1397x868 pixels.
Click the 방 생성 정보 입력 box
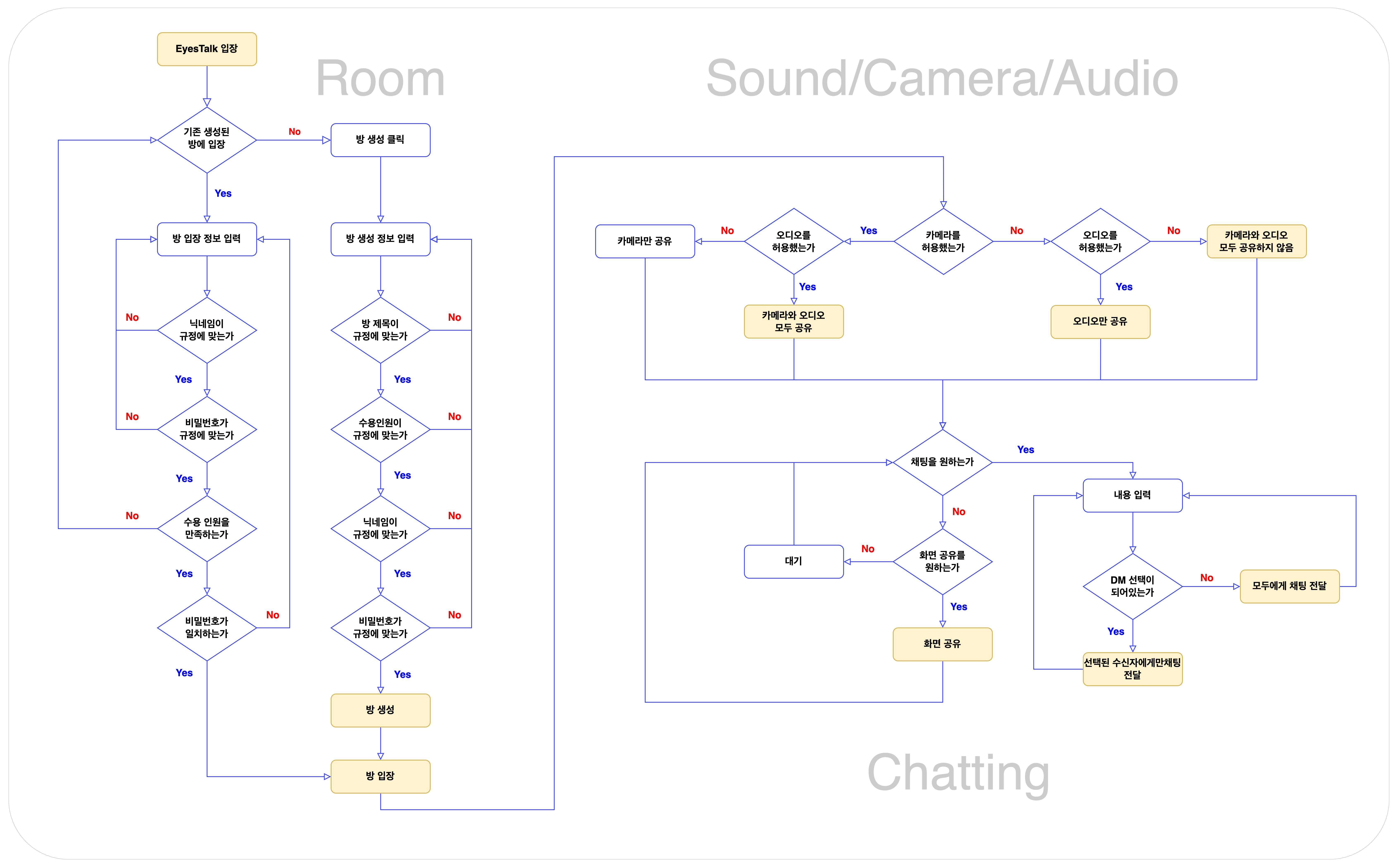click(380, 239)
